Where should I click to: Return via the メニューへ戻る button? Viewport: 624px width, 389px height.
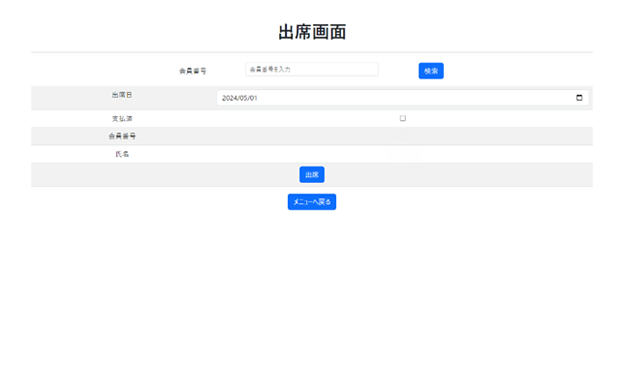(312, 202)
